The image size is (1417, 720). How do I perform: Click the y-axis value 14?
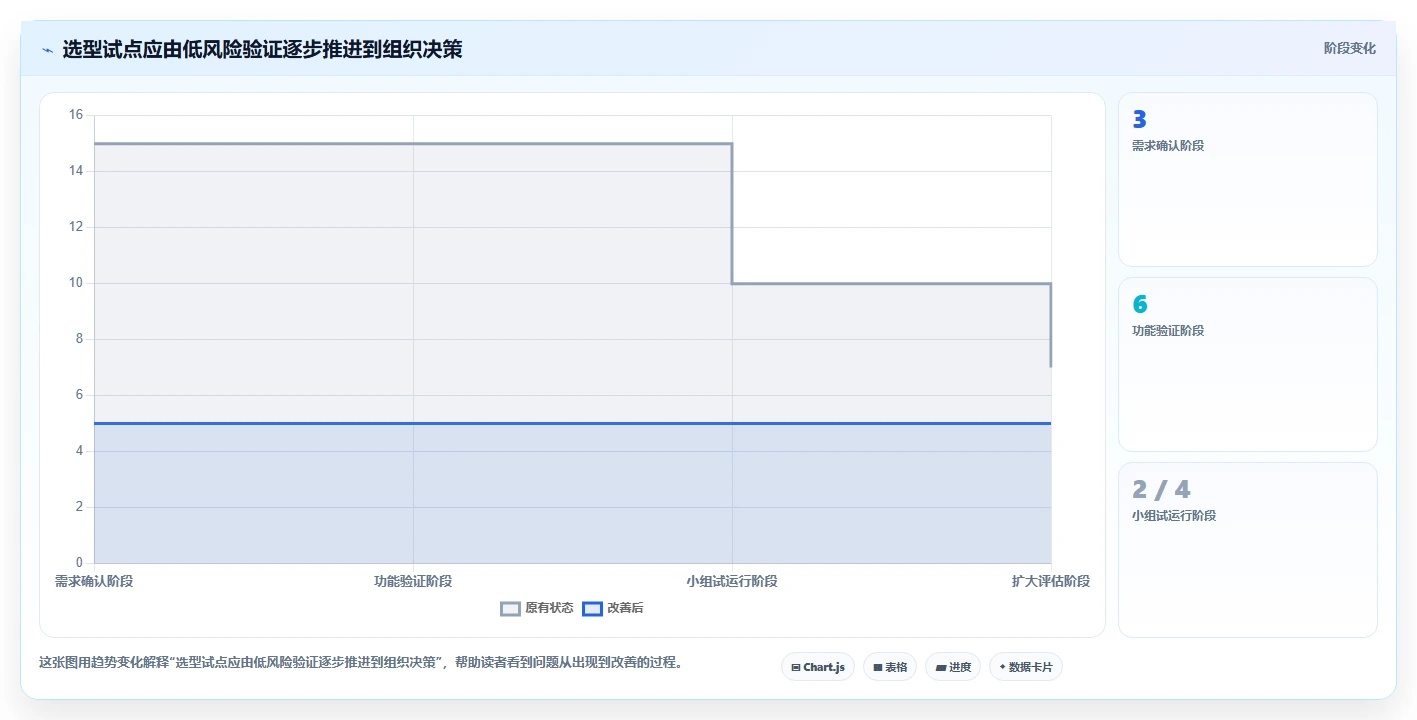pos(76,171)
